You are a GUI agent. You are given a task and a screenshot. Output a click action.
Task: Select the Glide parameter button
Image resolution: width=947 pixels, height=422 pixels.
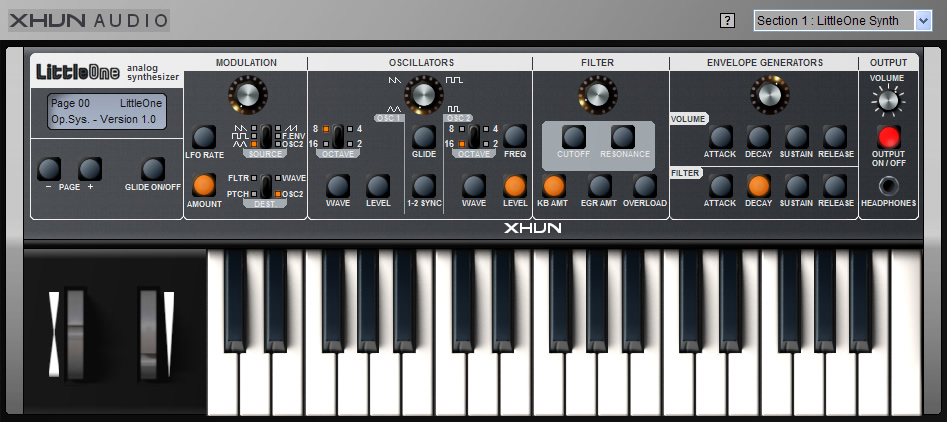point(424,138)
